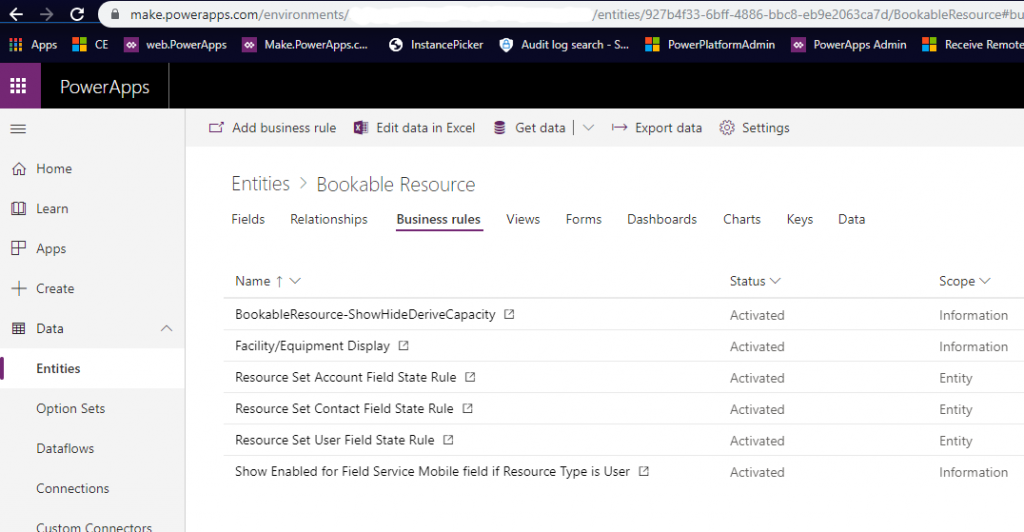The image size is (1024, 532).
Task: Collapse the Data section chevron
Action: [x=167, y=328]
